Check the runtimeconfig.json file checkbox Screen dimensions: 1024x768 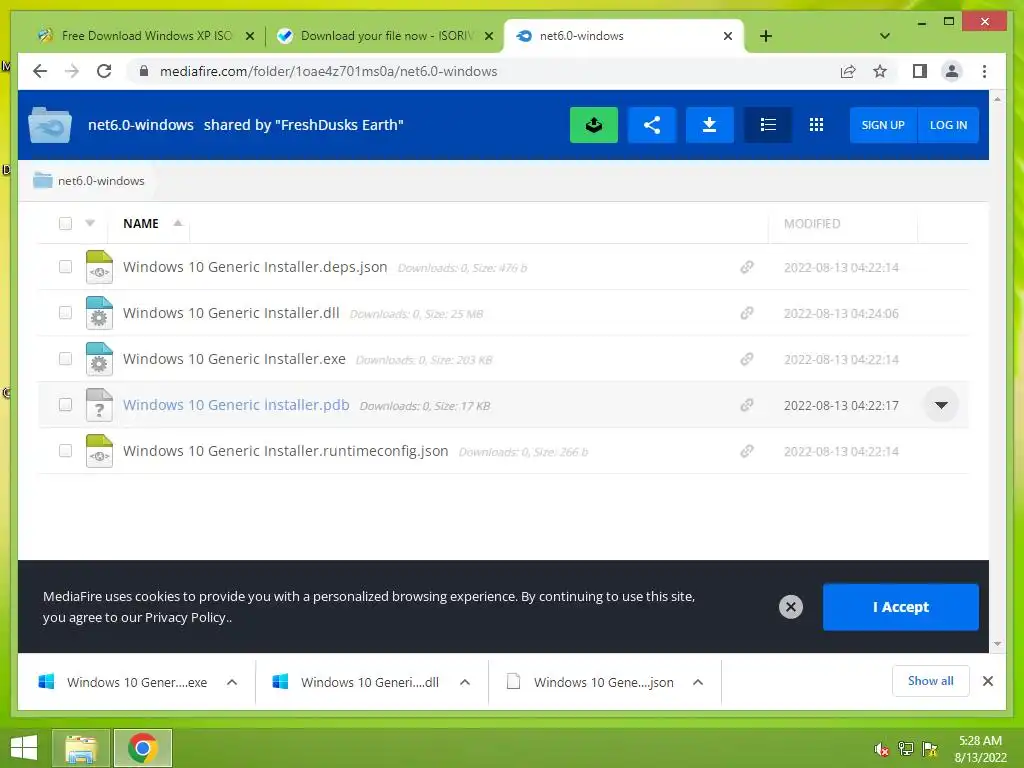[65, 451]
